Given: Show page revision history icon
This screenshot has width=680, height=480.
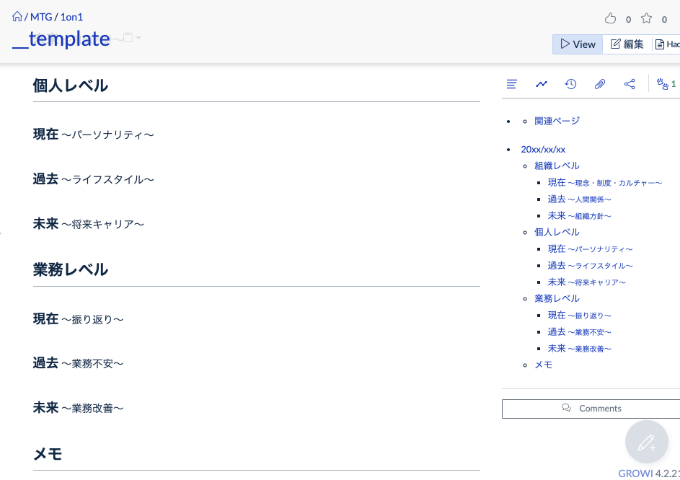Looking at the screenshot, I should [x=570, y=84].
